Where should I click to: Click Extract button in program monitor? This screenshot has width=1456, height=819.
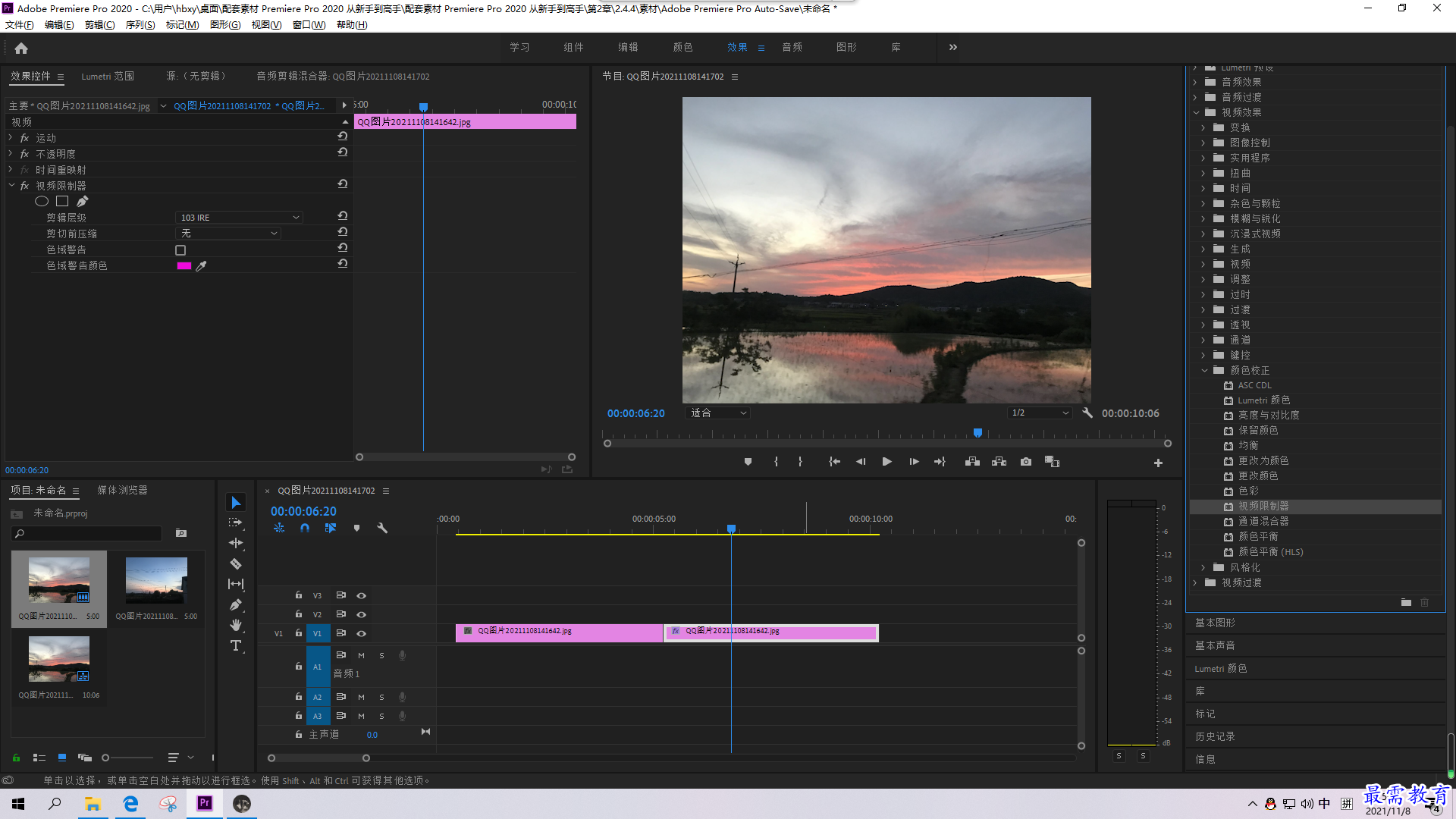coord(999,462)
